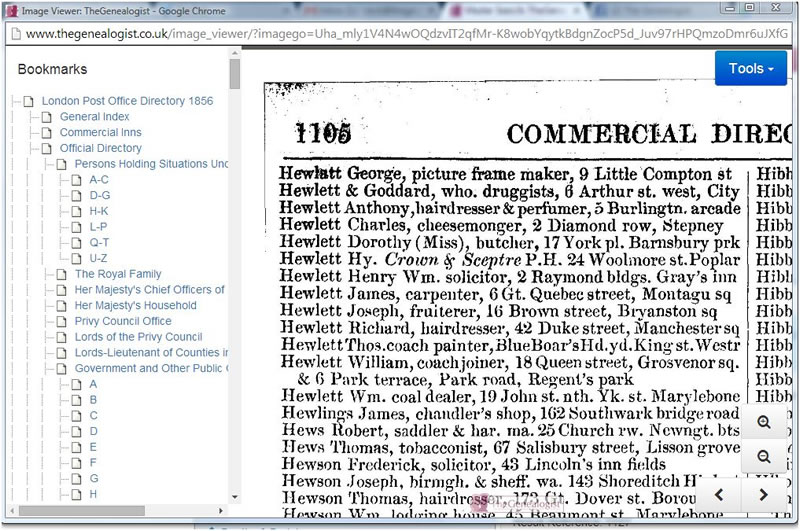Click page icon beside London Post Office Directory
This screenshot has height=531, width=800.
(x=29, y=102)
